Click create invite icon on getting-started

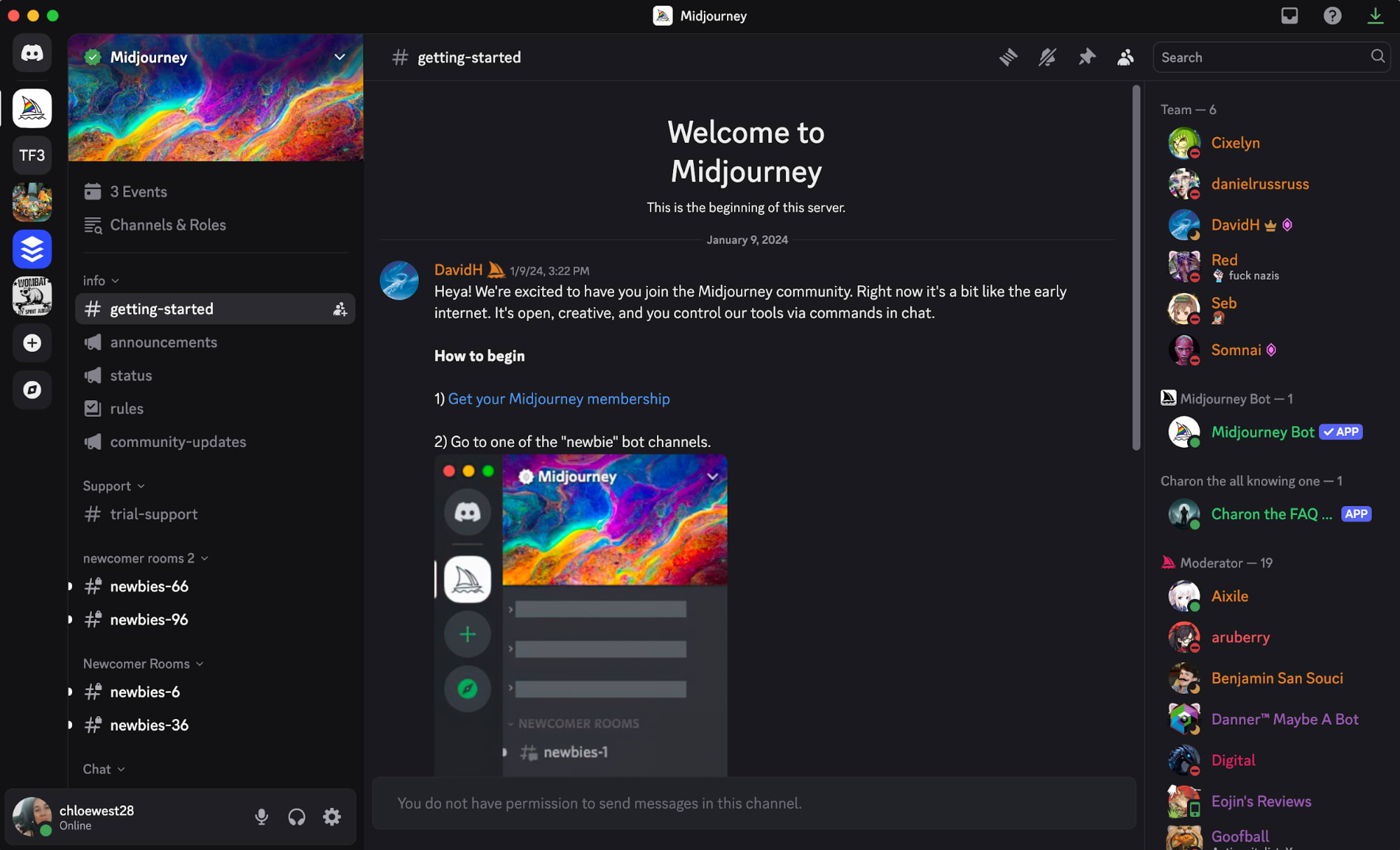click(x=340, y=309)
